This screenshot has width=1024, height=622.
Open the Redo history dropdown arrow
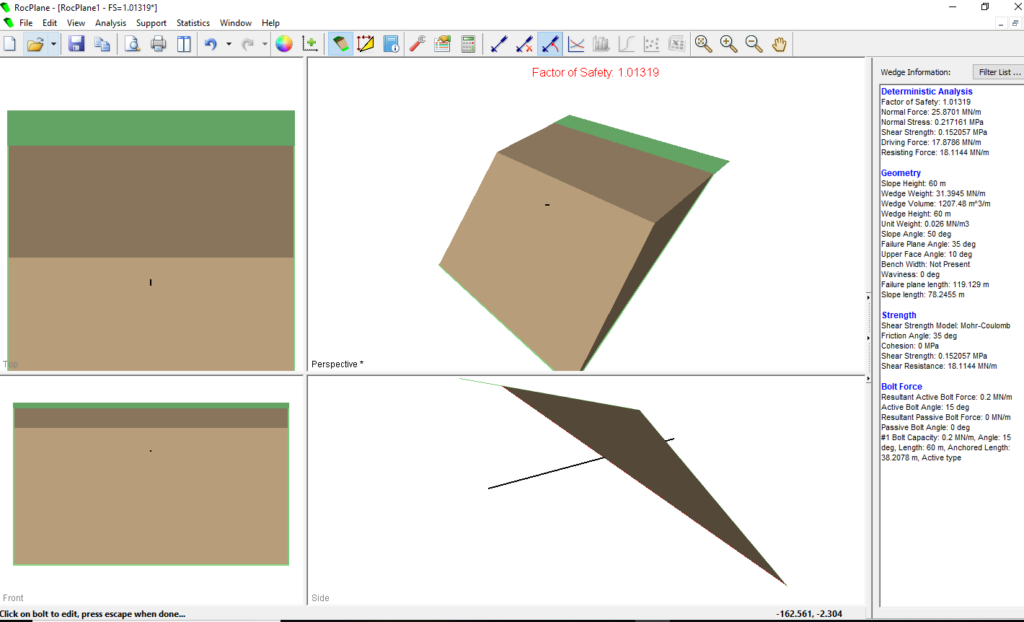click(x=264, y=44)
